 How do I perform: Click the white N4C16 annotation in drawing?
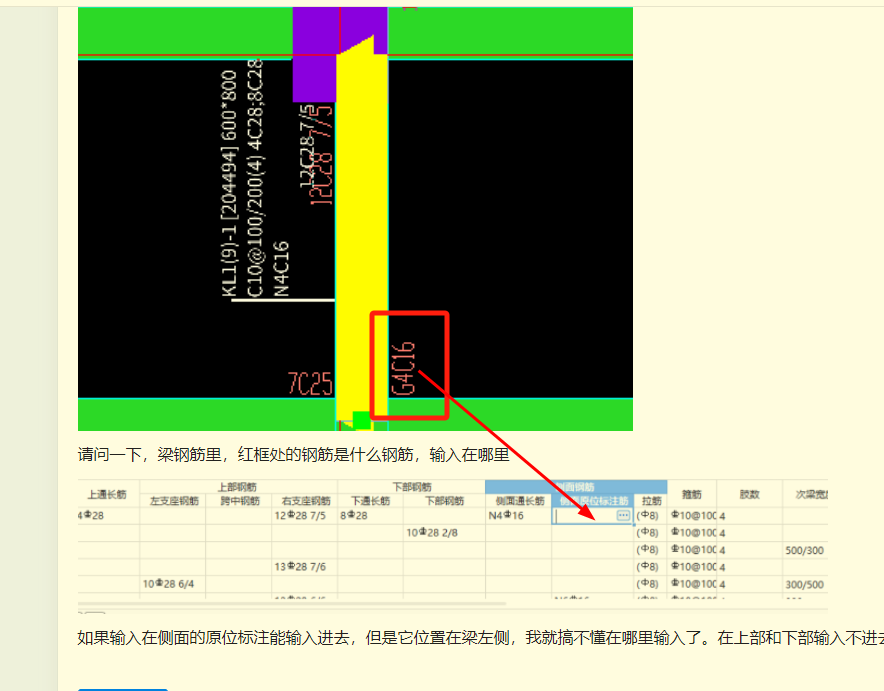click(281, 269)
